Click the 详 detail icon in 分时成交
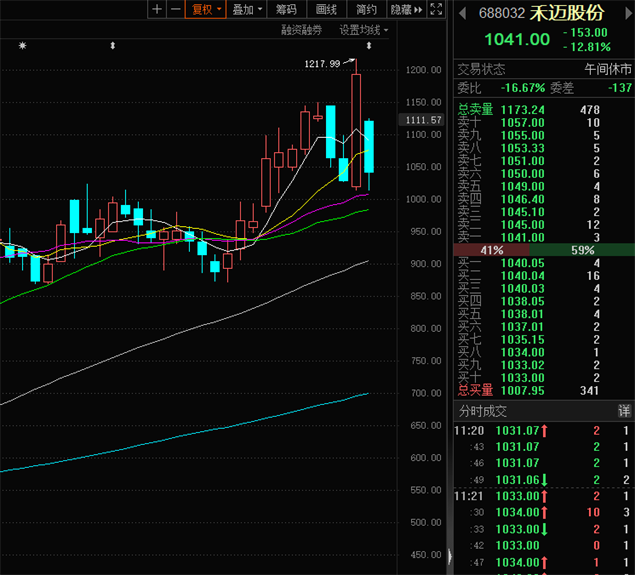 624,411
